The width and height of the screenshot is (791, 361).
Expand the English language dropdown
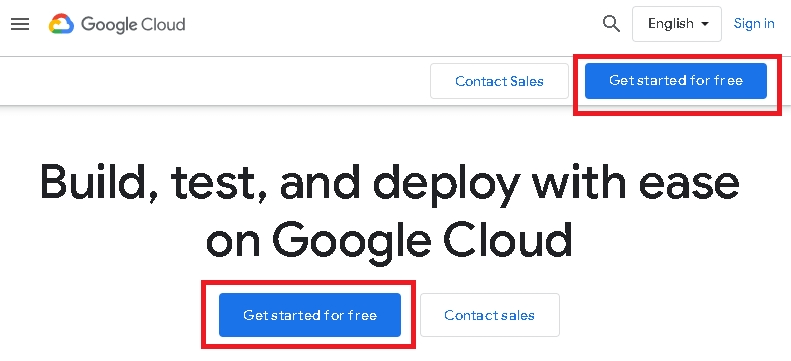click(x=676, y=24)
